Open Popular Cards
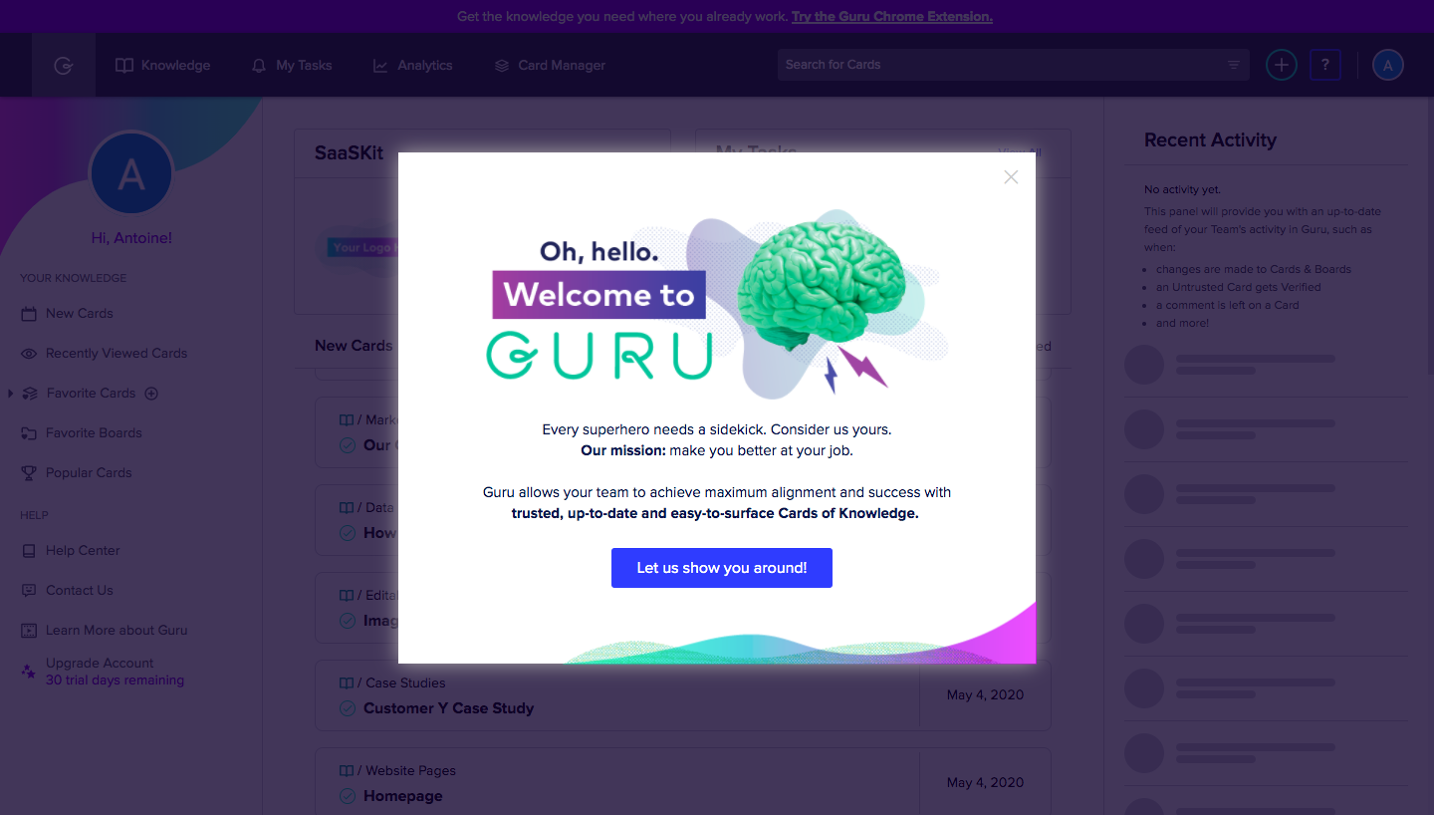Screen dimensions: 1434x815 (x=88, y=473)
